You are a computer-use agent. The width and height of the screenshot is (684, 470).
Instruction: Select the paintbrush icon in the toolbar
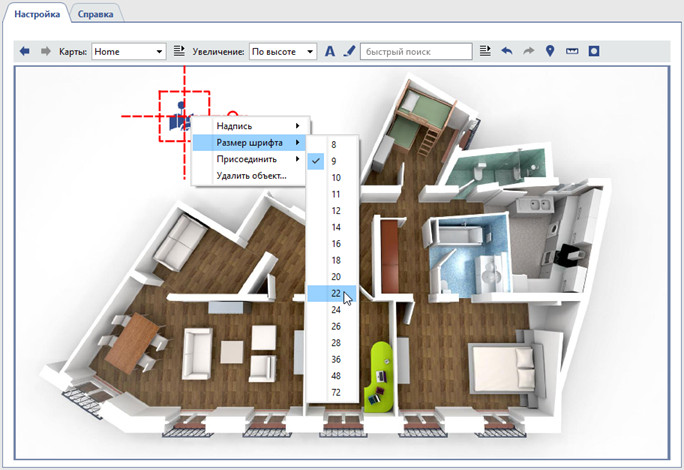(x=348, y=51)
